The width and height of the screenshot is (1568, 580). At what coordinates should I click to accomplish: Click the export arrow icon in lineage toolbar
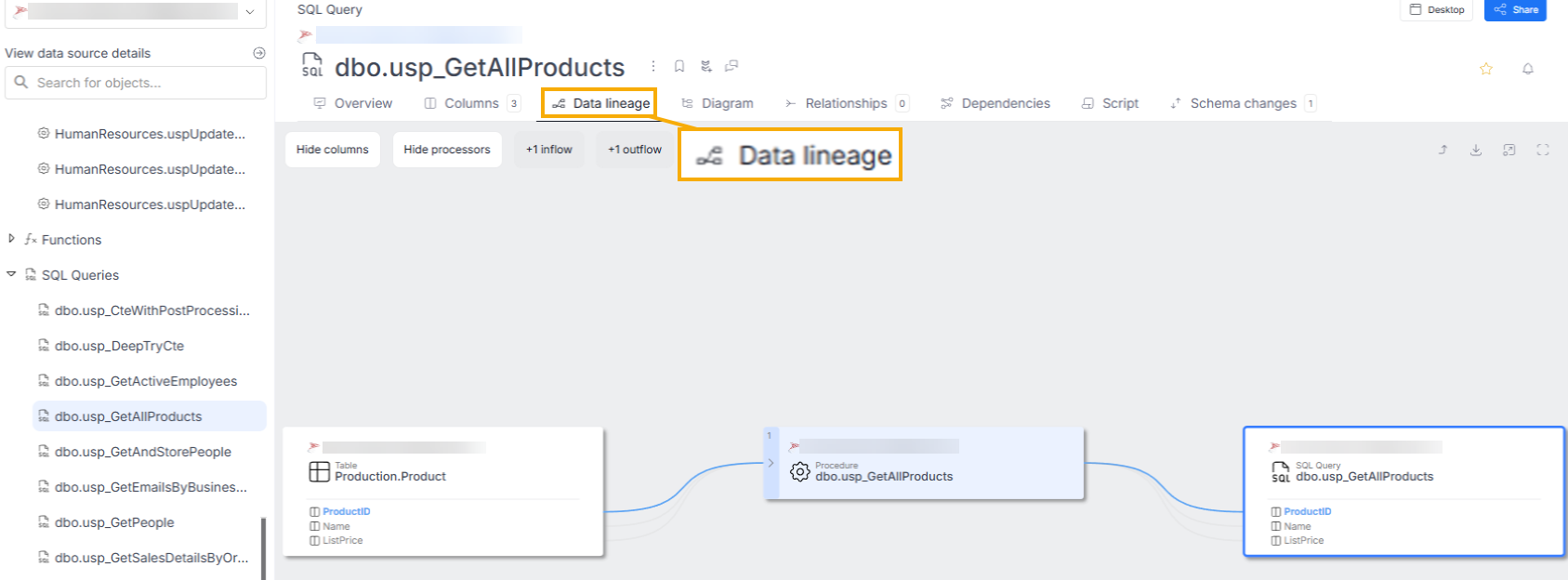[1443, 150]
